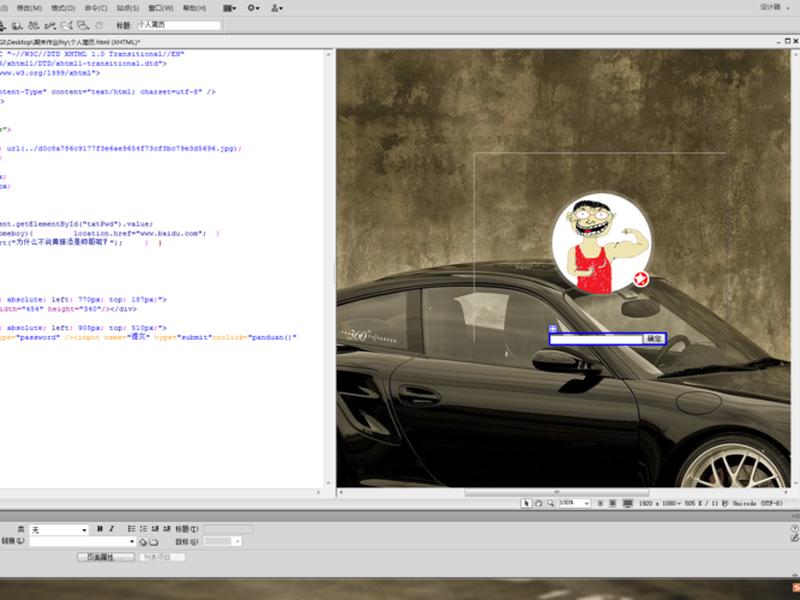Click the 确定 submit button in design view
Viewport: 800px width, 600px height.
coord(654,339)
